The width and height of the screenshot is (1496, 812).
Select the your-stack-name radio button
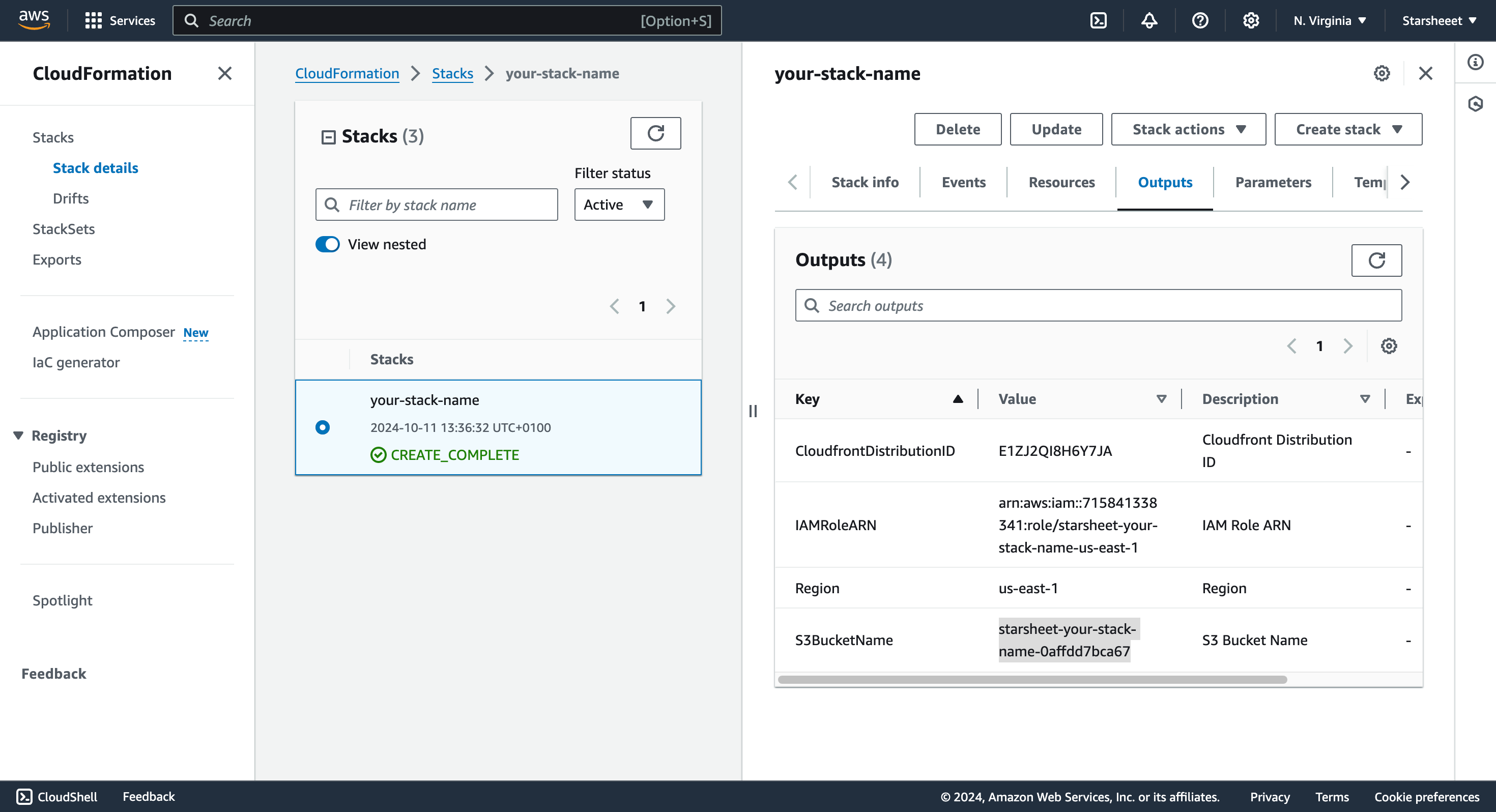pos(322,427)
